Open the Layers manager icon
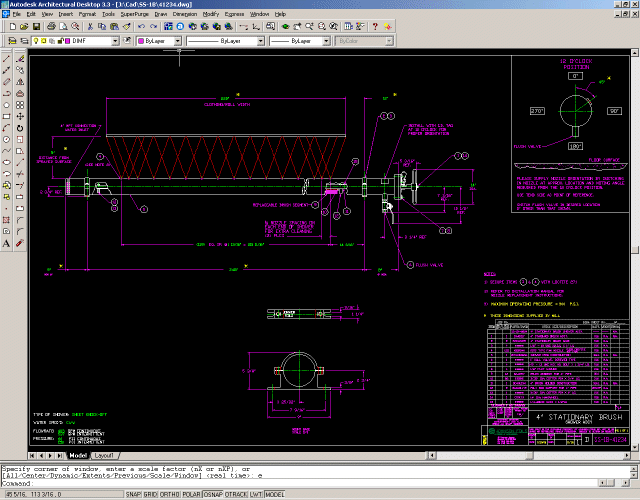The width and height of the screenshot is (640, 500). click(x=13, y=41)
